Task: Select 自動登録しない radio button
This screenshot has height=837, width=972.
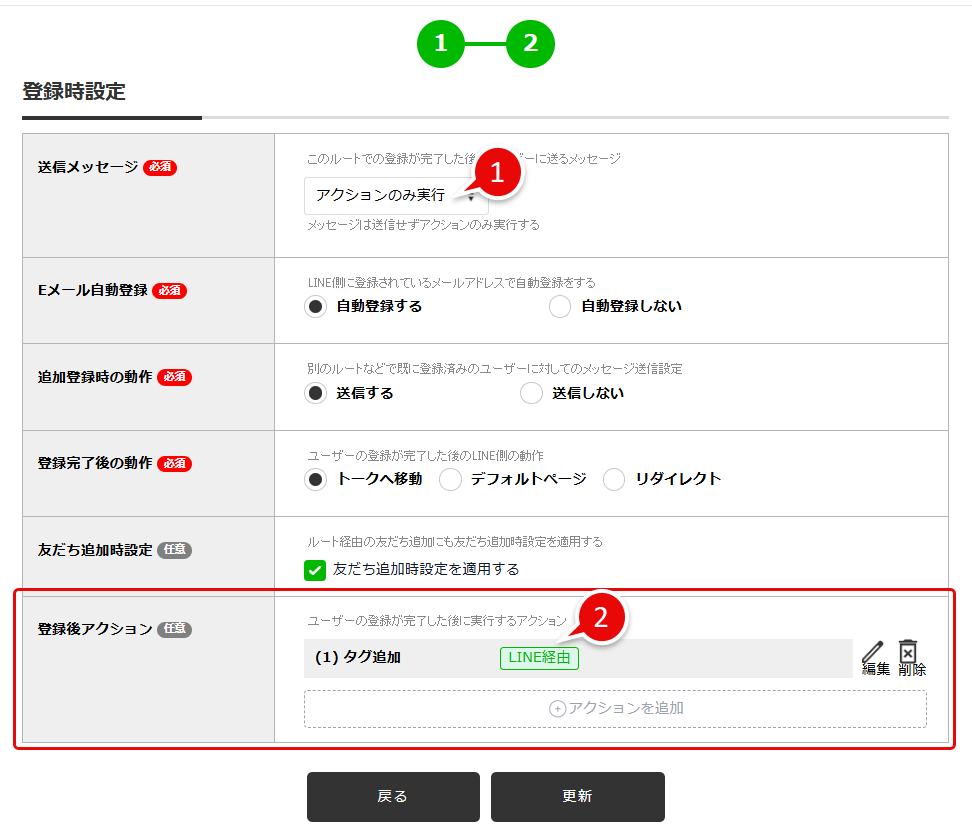Action: click(x=560, y=307)
